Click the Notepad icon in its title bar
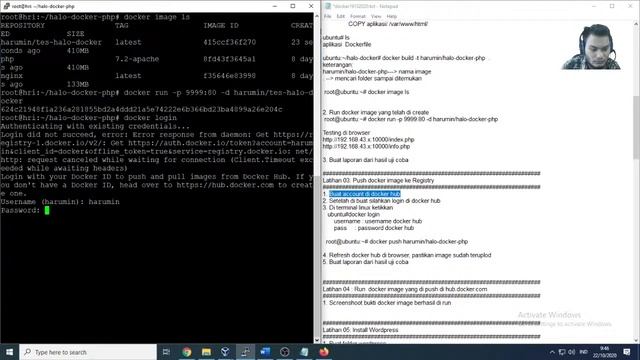 pyautogui.click(x=328, y=6)
